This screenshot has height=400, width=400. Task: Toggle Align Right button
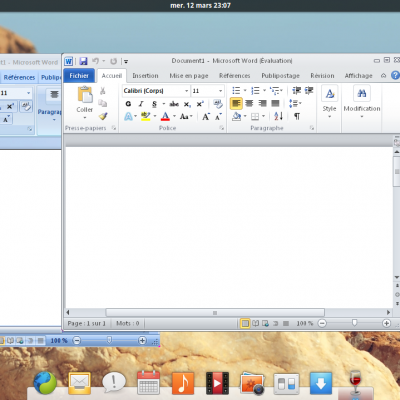[262, 103]
